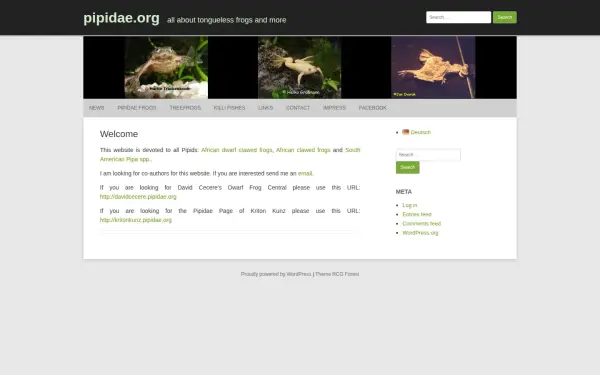
Task: Click the Welcome heading
Action: click(119, 134)
